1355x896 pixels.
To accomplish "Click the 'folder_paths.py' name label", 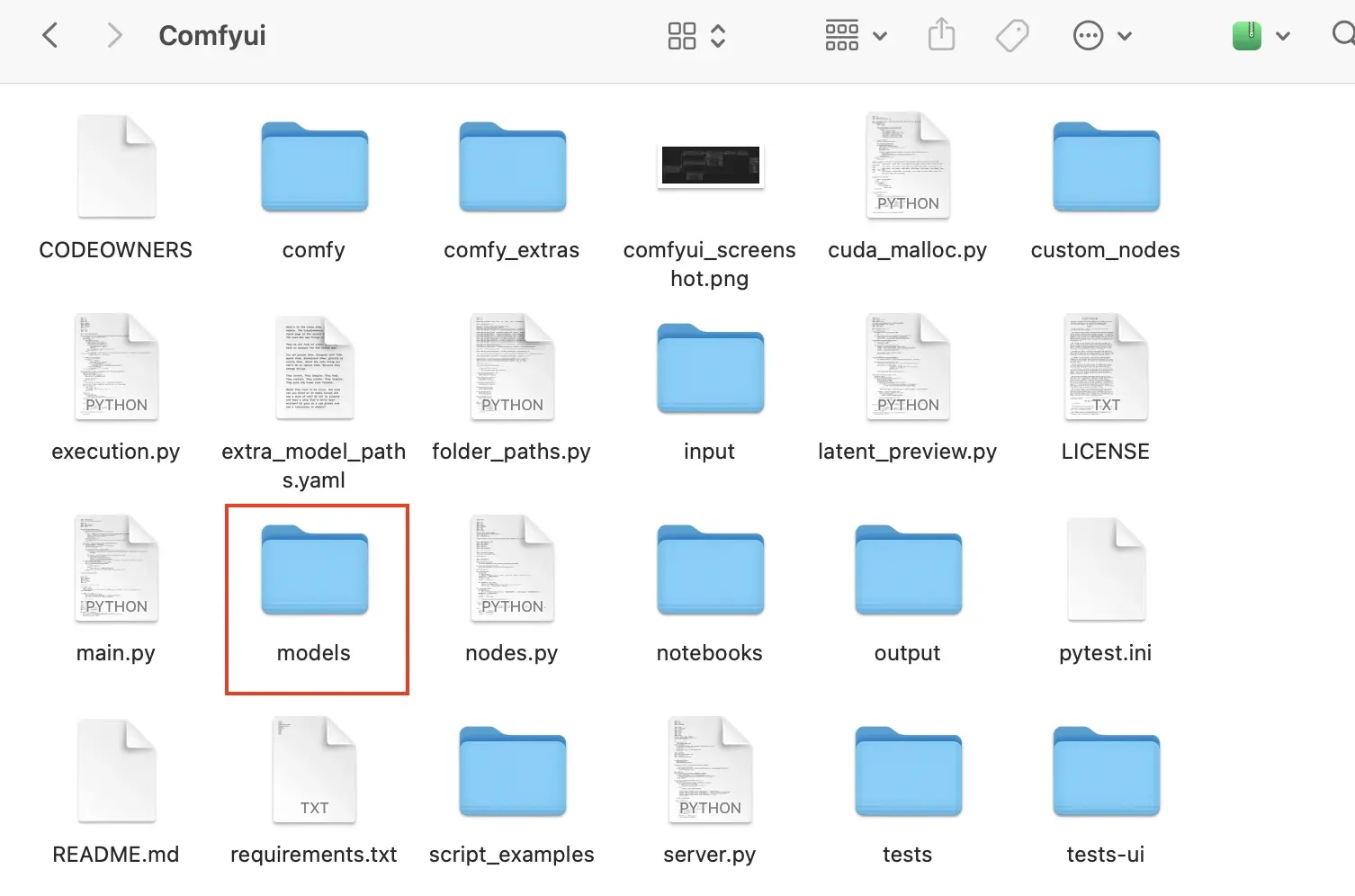I will pos(512,452).
